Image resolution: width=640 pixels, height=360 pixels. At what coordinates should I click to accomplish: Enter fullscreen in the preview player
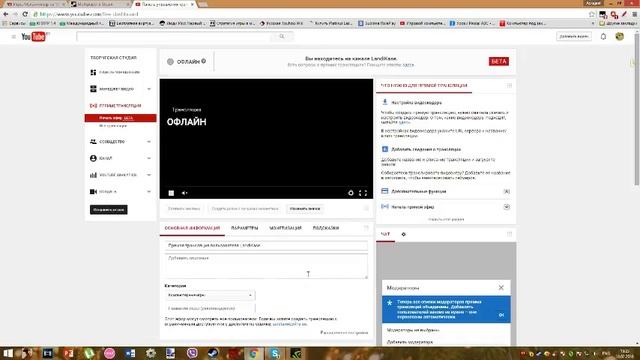tap(363, 193)
